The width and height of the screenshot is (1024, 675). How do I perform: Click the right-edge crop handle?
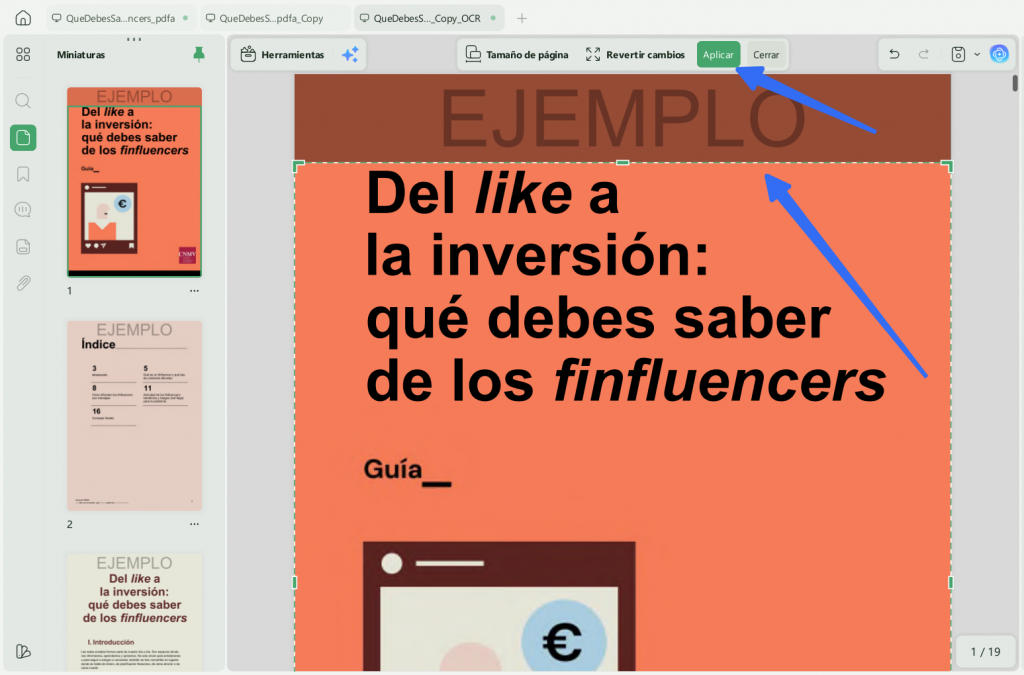tap(951, 582)
